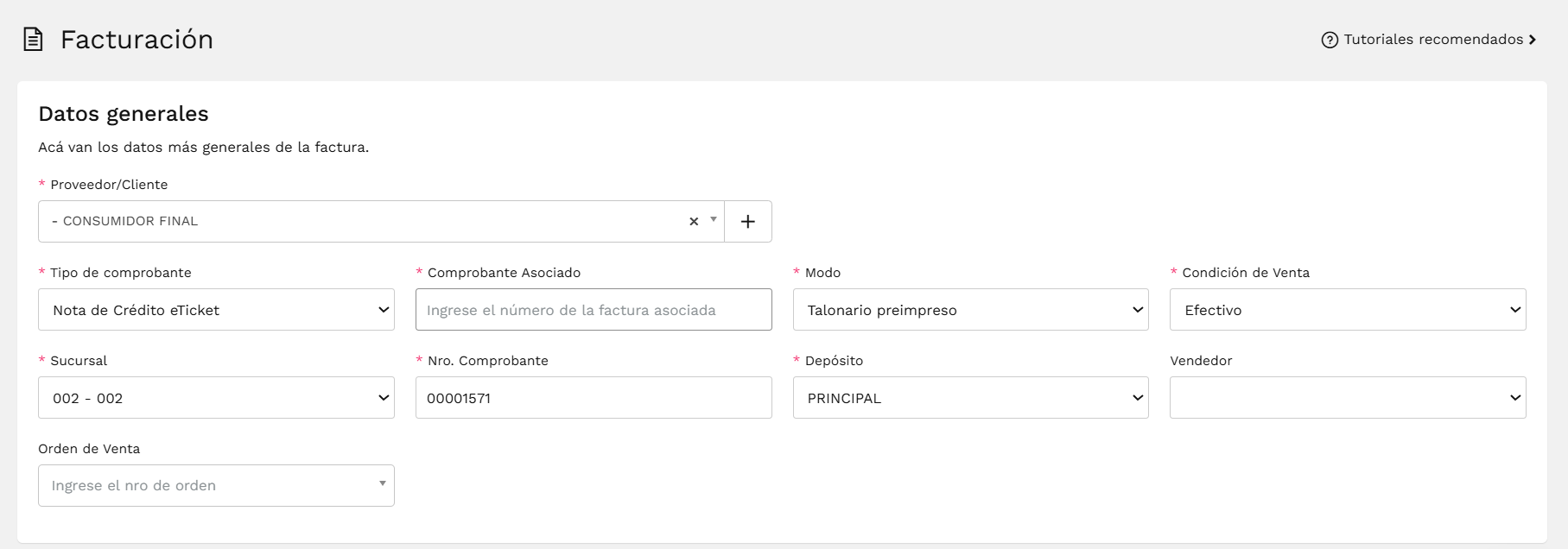Click the Condición de Venta label
1568x549 pixels.
coord(1246,273)
